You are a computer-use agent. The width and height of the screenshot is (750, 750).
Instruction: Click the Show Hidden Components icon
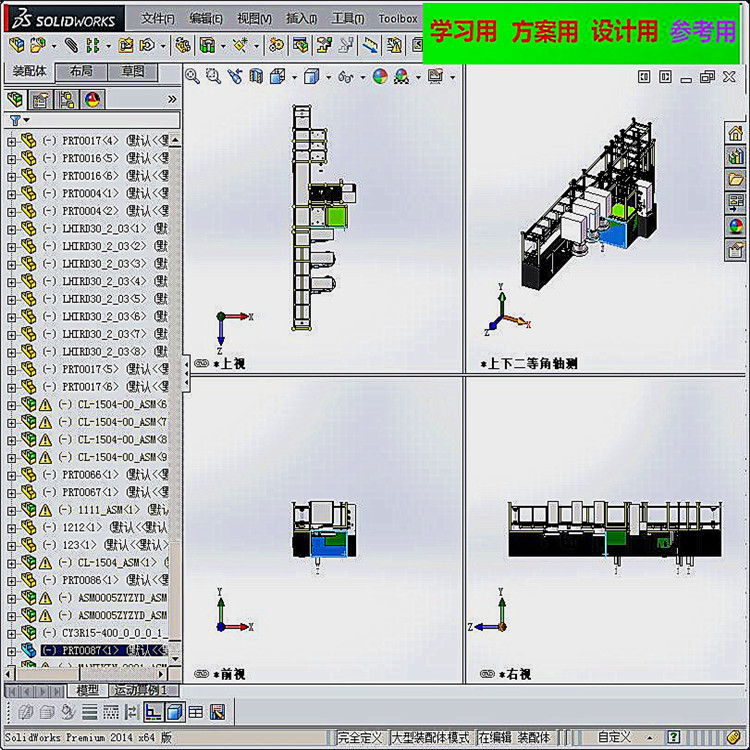[182, 45]
